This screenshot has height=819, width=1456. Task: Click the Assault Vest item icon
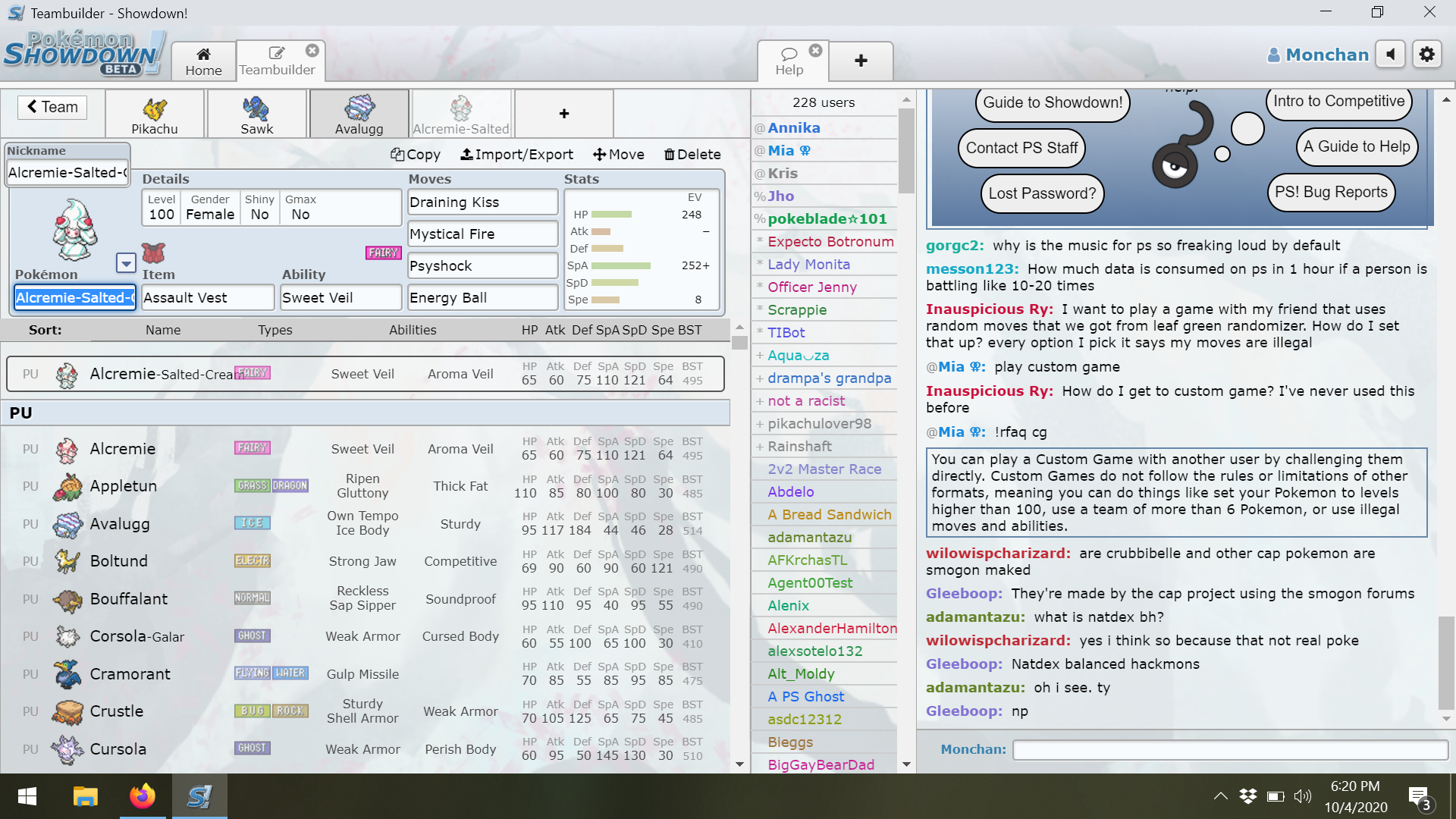(153, 253)
